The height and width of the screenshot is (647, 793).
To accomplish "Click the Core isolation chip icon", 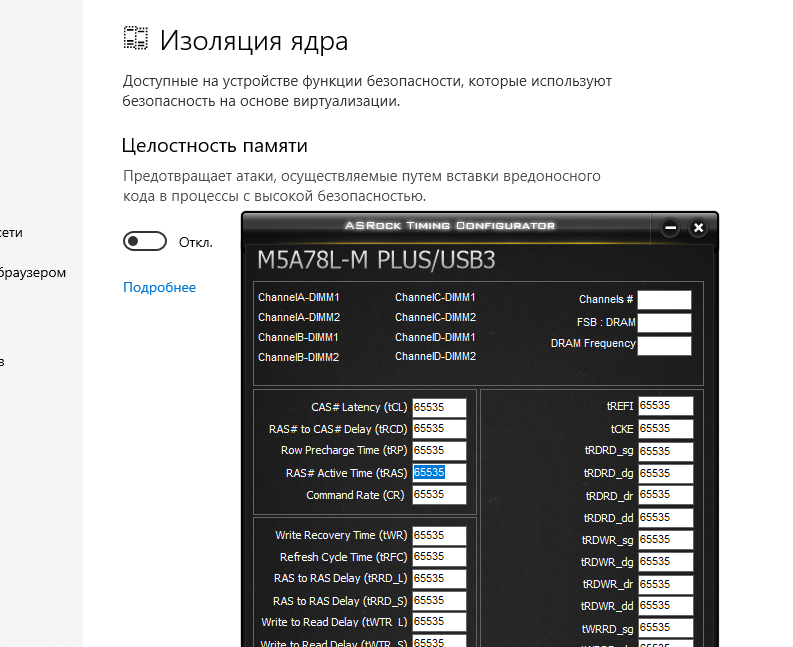I will 135,39.
